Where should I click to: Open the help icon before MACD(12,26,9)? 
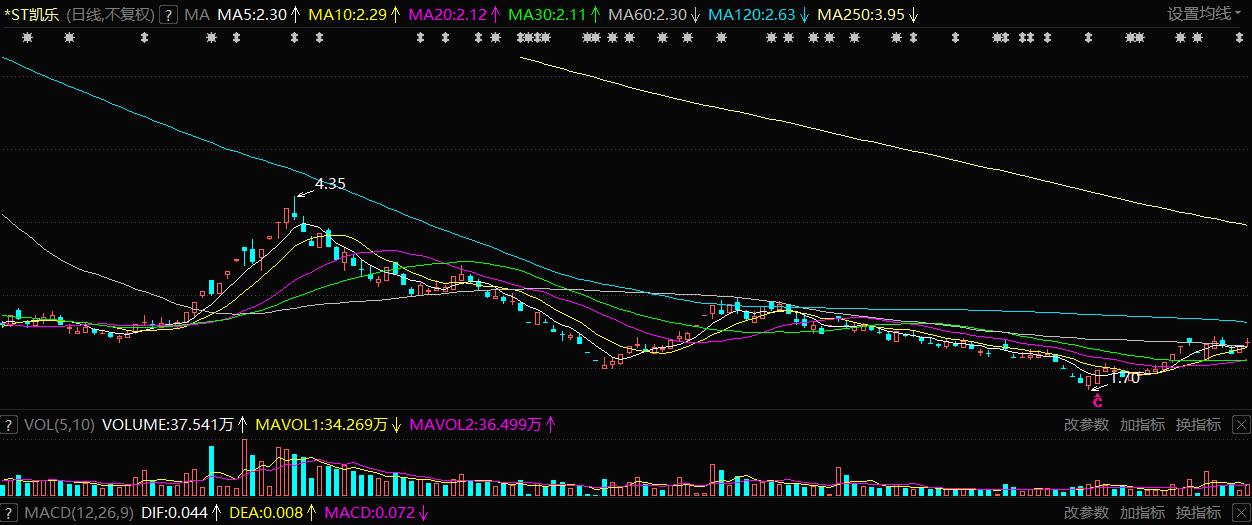tap(9, 513)
